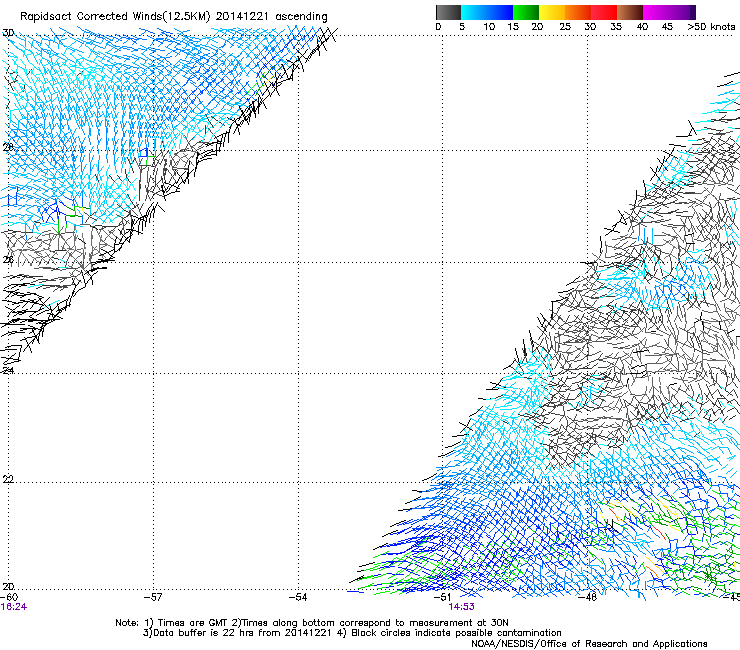Click the purple '16:24' swath time
The image size is (740, 650).
point(14,607)
